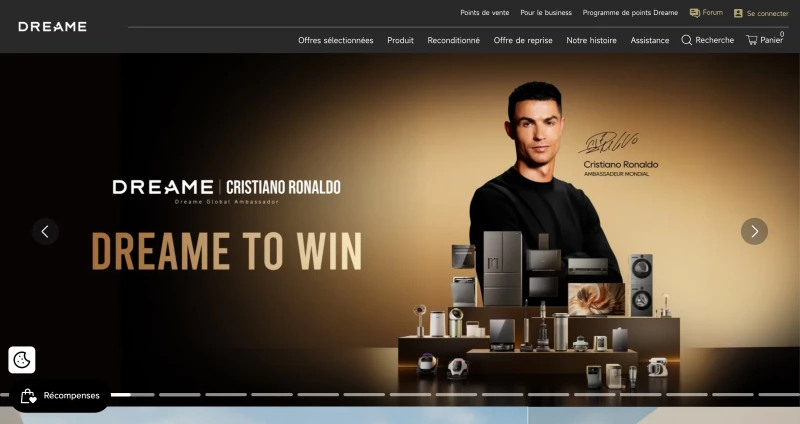Select the Notre histoire menu item
The height and width of the screenshot is (424, 800).
pos(591,40)
